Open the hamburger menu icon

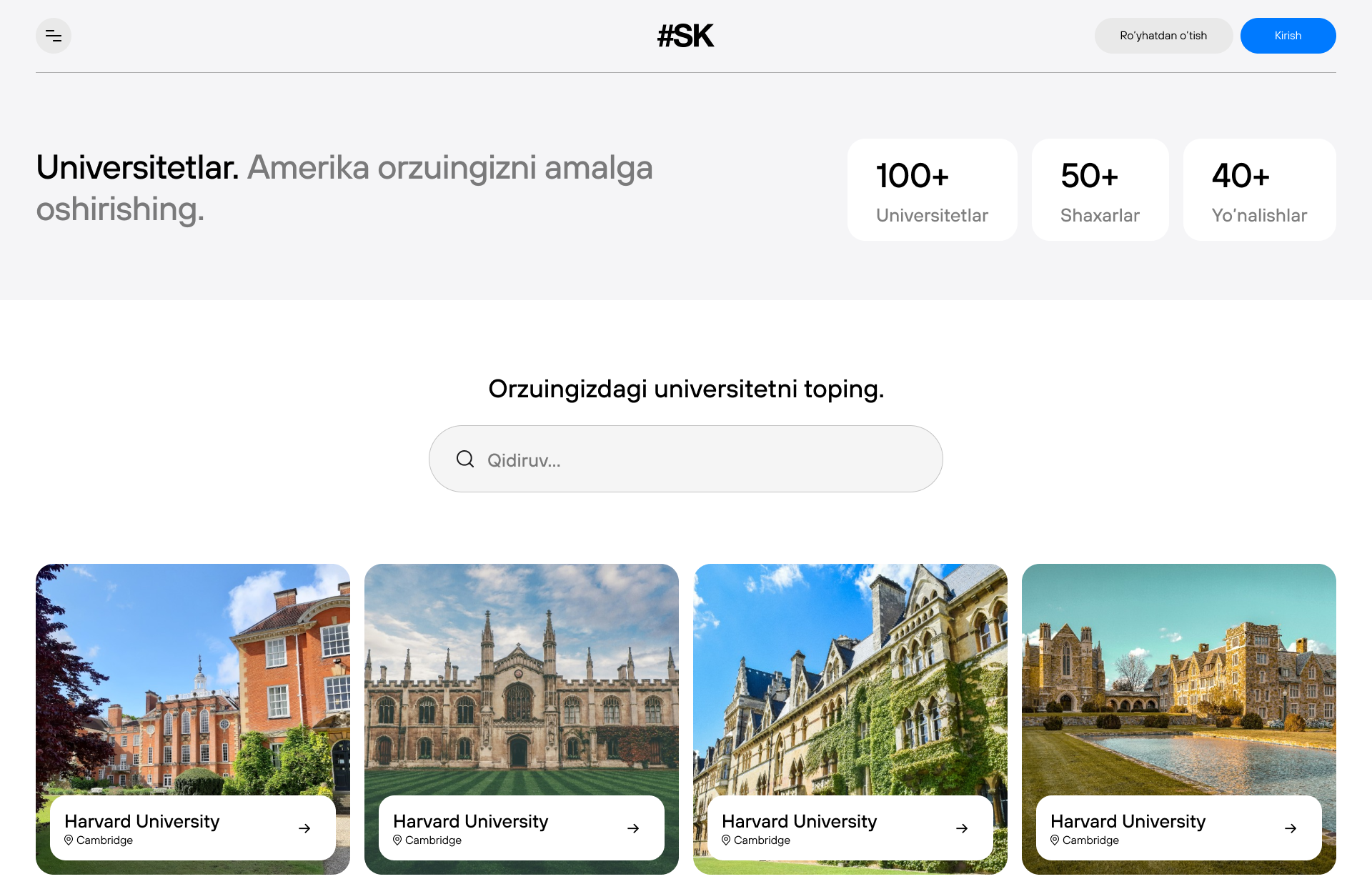click(54, 36)
